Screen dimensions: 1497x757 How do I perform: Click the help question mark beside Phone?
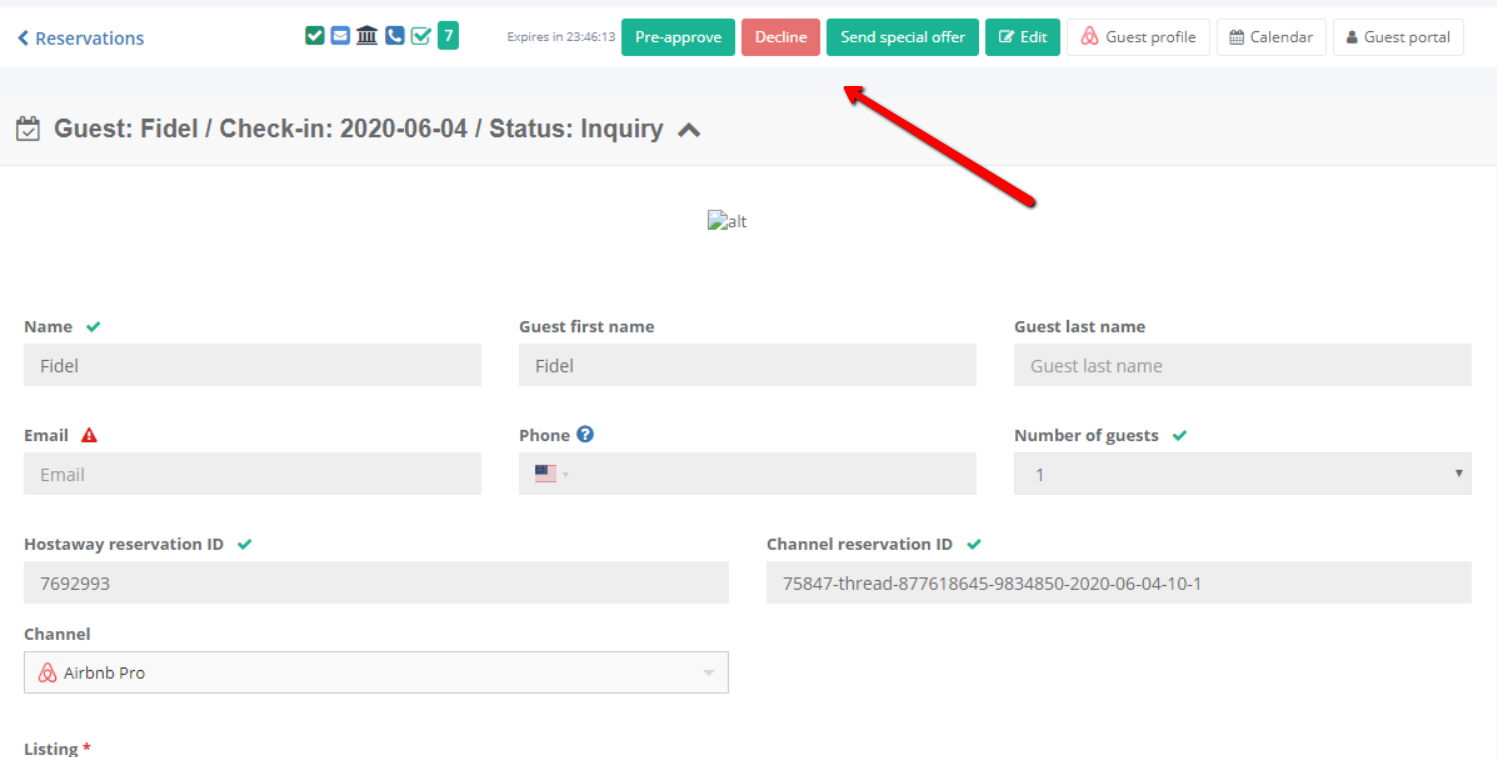585,434
